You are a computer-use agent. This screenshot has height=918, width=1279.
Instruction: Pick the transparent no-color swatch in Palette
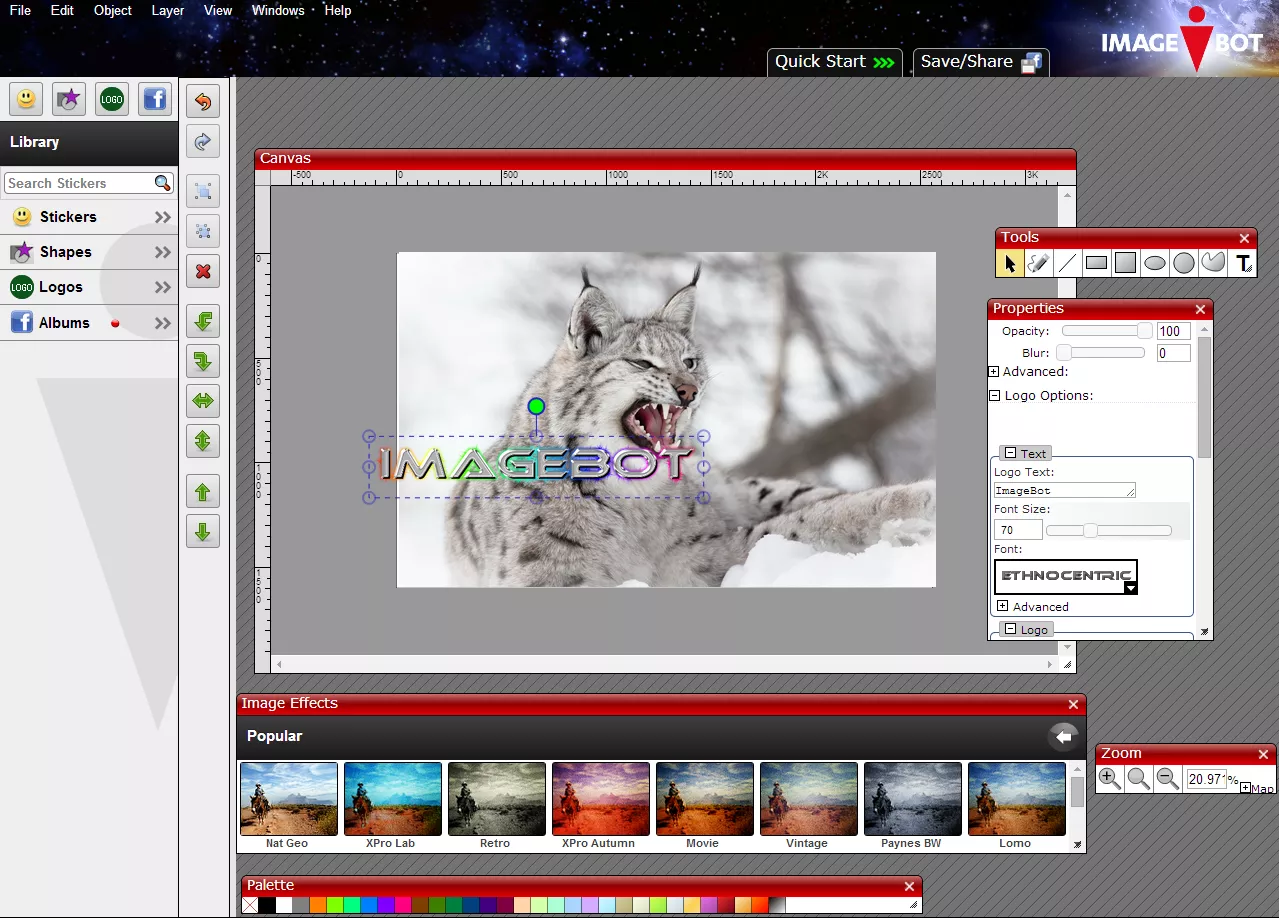[250, 905]
